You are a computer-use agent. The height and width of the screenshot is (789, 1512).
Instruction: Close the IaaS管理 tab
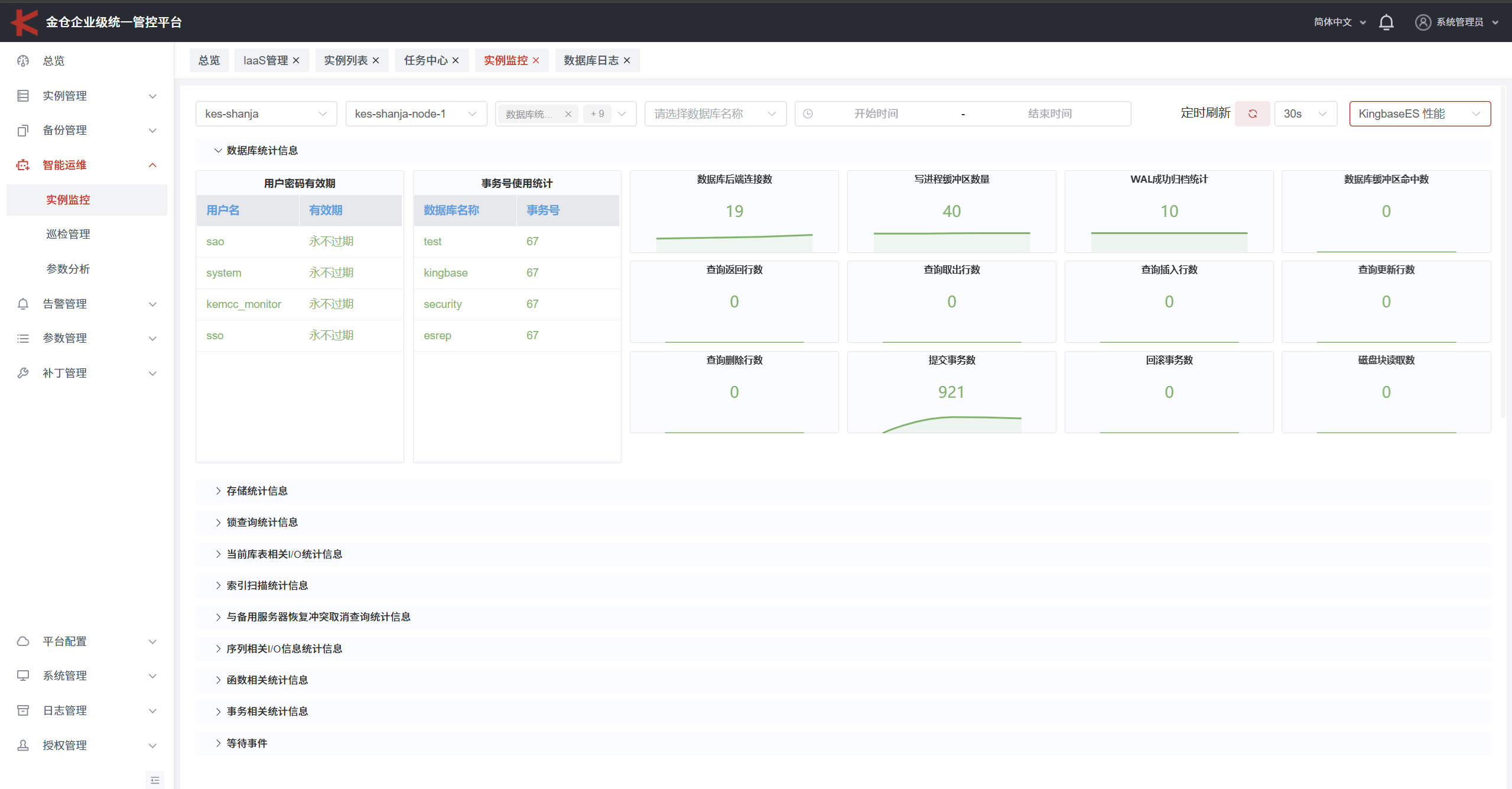[297, 60]
